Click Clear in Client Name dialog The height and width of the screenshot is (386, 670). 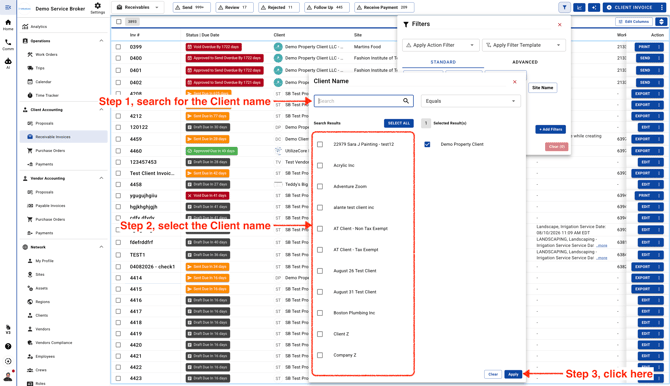pyautogui.click(x=493, y=374)
